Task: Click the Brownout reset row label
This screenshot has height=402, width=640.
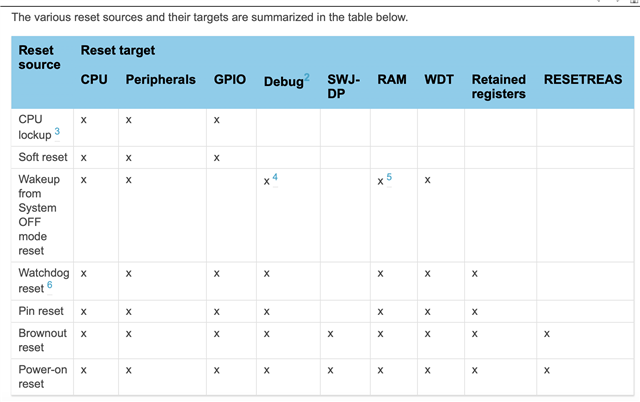Action: pos(42,340)
